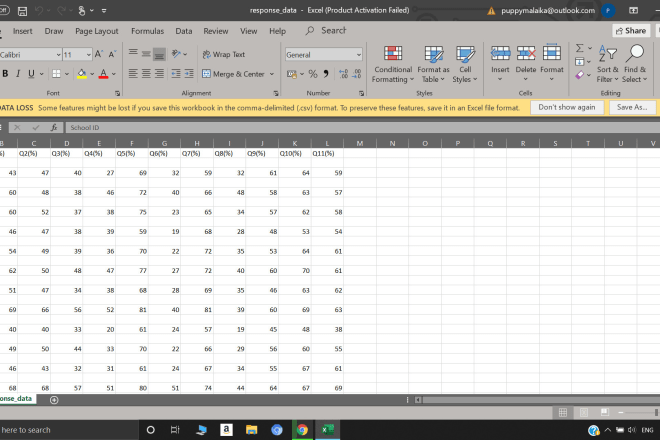Click the Clear eraser icon

[x=580, y=75]
